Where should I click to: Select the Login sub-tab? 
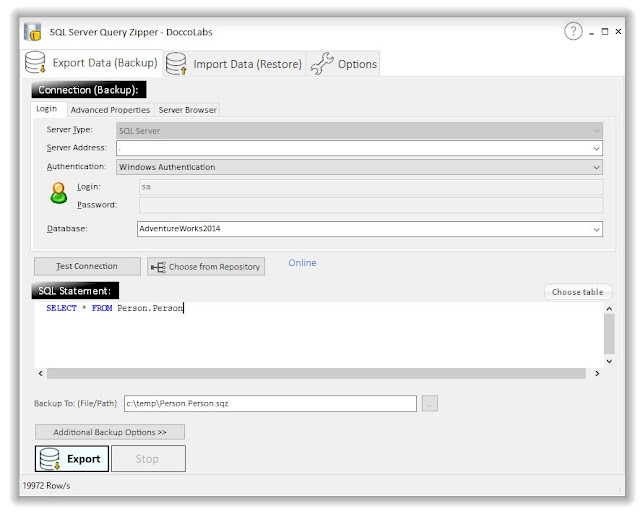[47, 109]
